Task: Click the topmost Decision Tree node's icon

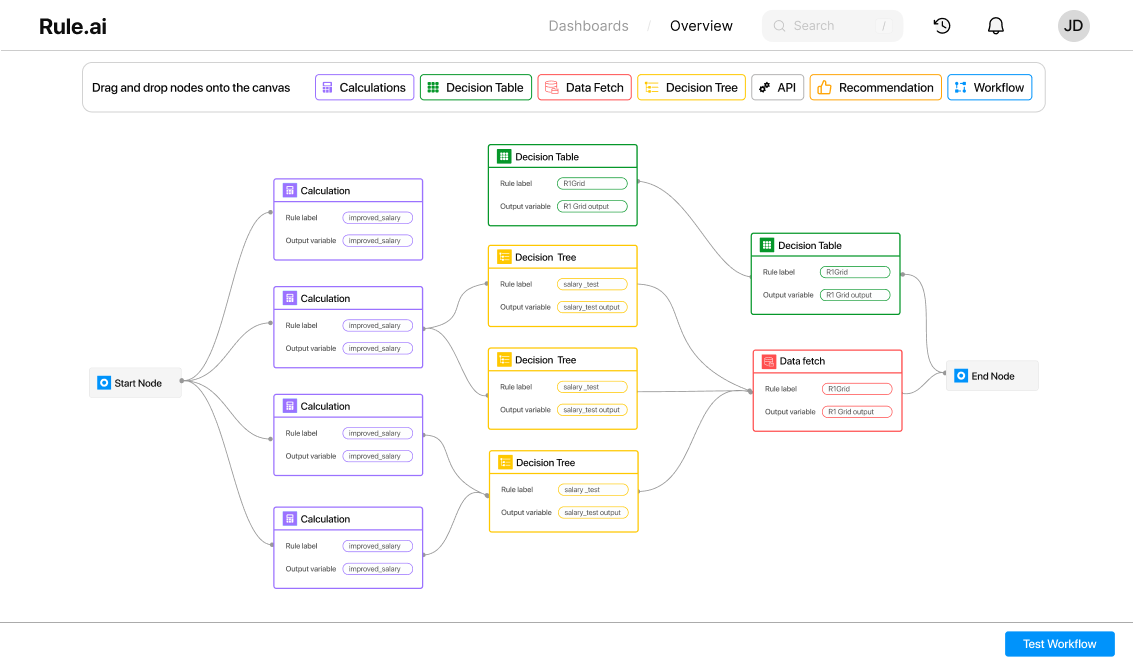Action: pyautogui.click(x=504, y=257)
